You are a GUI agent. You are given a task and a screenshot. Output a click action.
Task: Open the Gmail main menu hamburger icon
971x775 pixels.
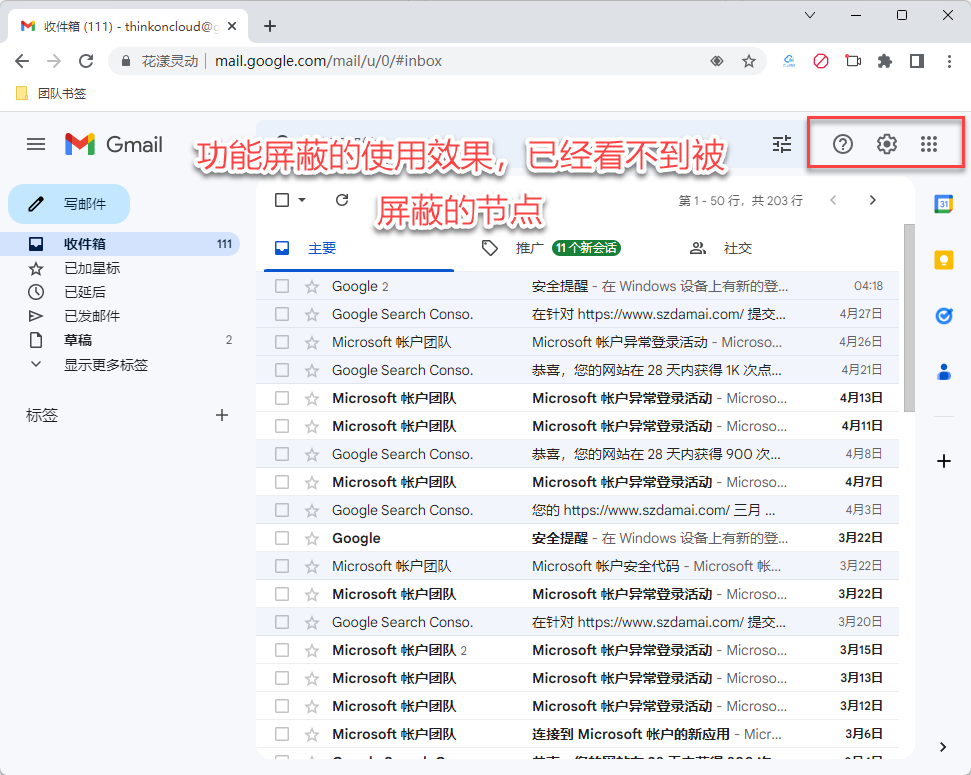(36, 144)
